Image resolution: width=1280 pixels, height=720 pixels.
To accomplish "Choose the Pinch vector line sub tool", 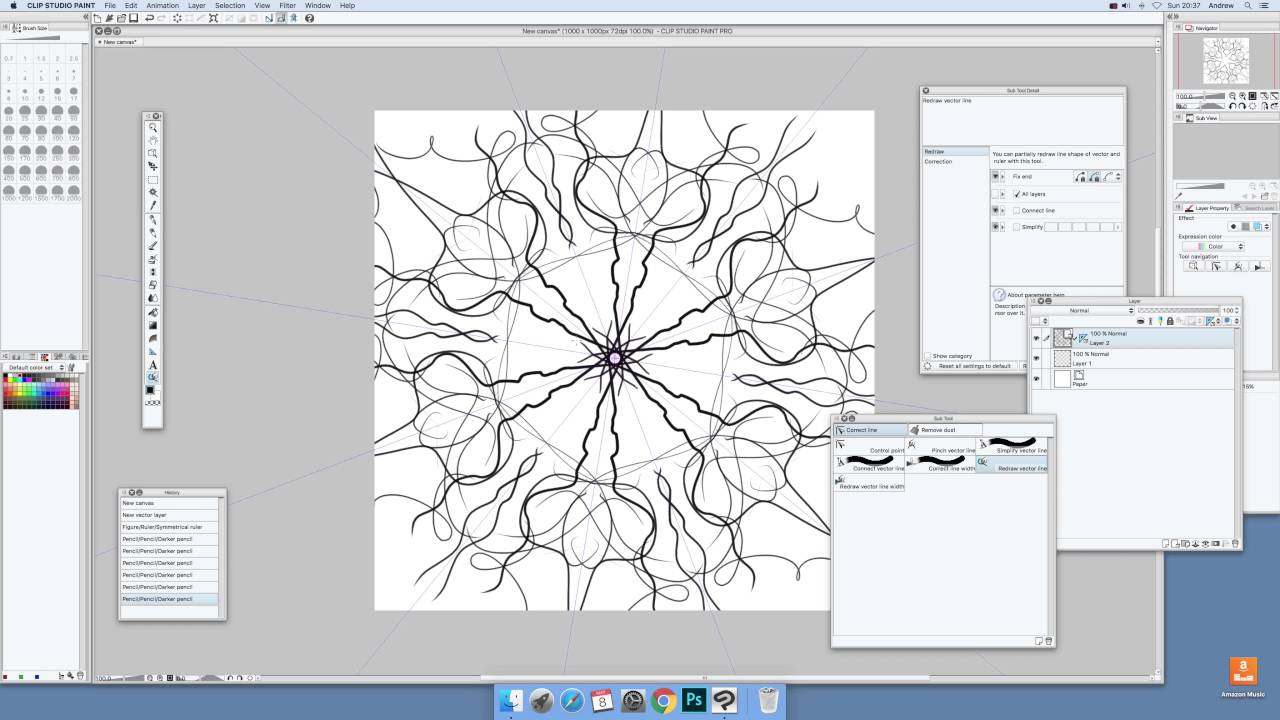I will 941,445.
